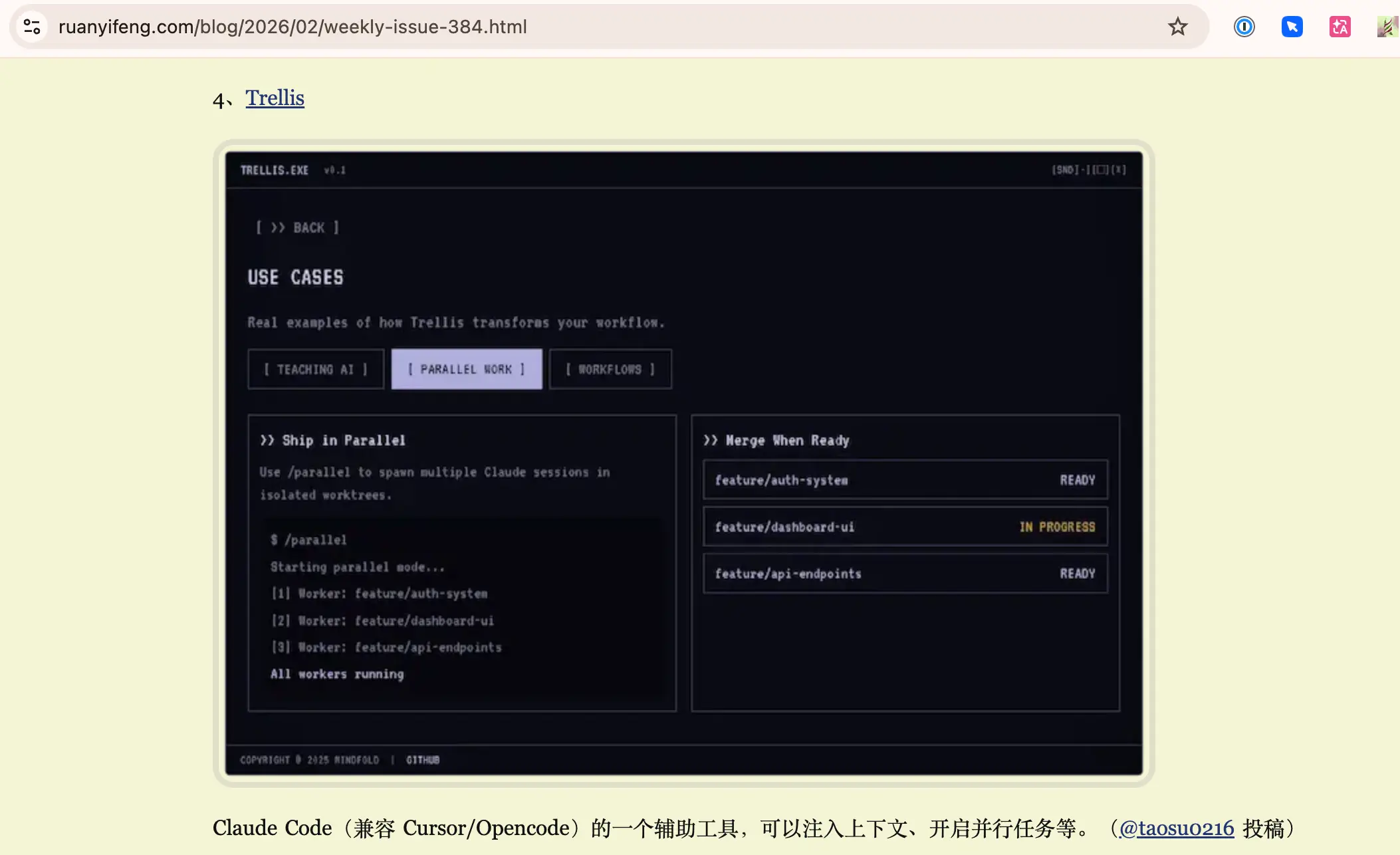Click the site information icon in address bar
Viewport: 1400px width, 855px height.
coord(32,27)
